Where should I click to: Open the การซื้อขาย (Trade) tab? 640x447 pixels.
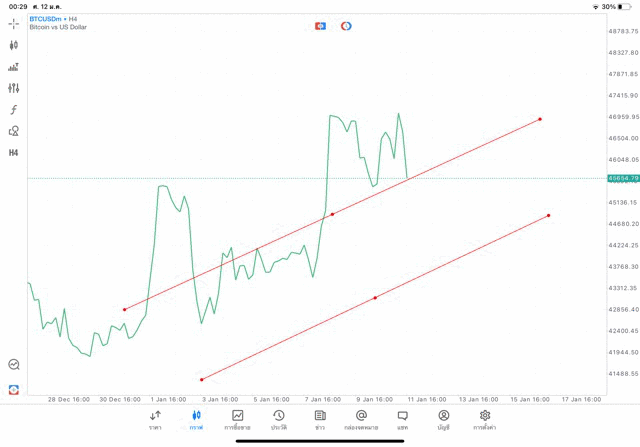tap(238, 419)
